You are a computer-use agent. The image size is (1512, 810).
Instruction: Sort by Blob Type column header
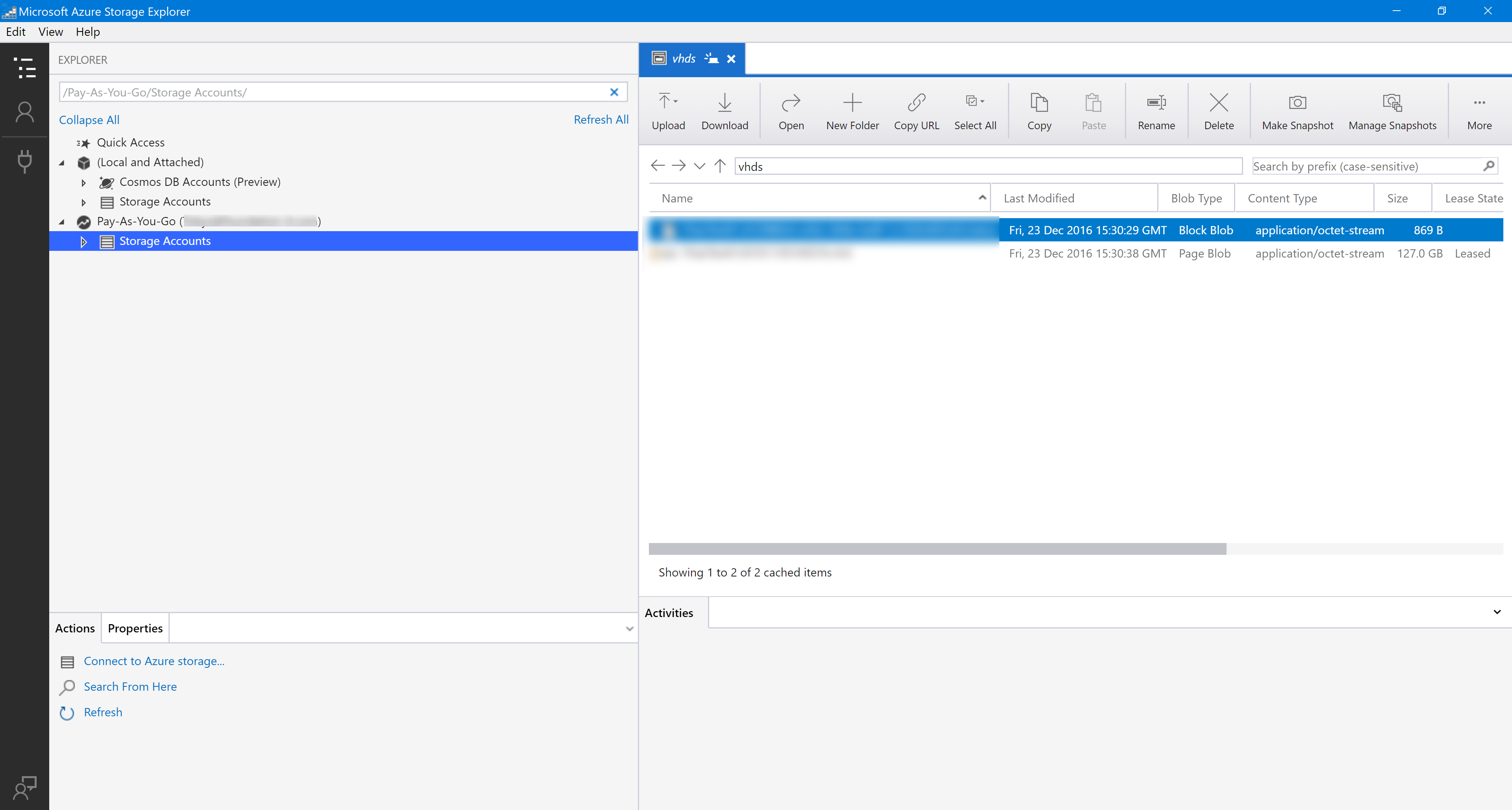click(x=1196, y=198)
